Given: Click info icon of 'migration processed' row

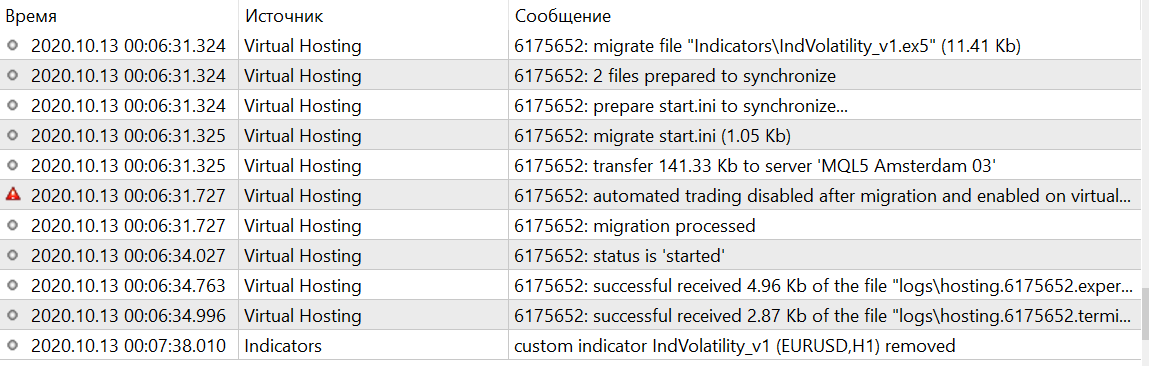Looking at the screenshot, I should pyautogui.click(x=12, y=224).
